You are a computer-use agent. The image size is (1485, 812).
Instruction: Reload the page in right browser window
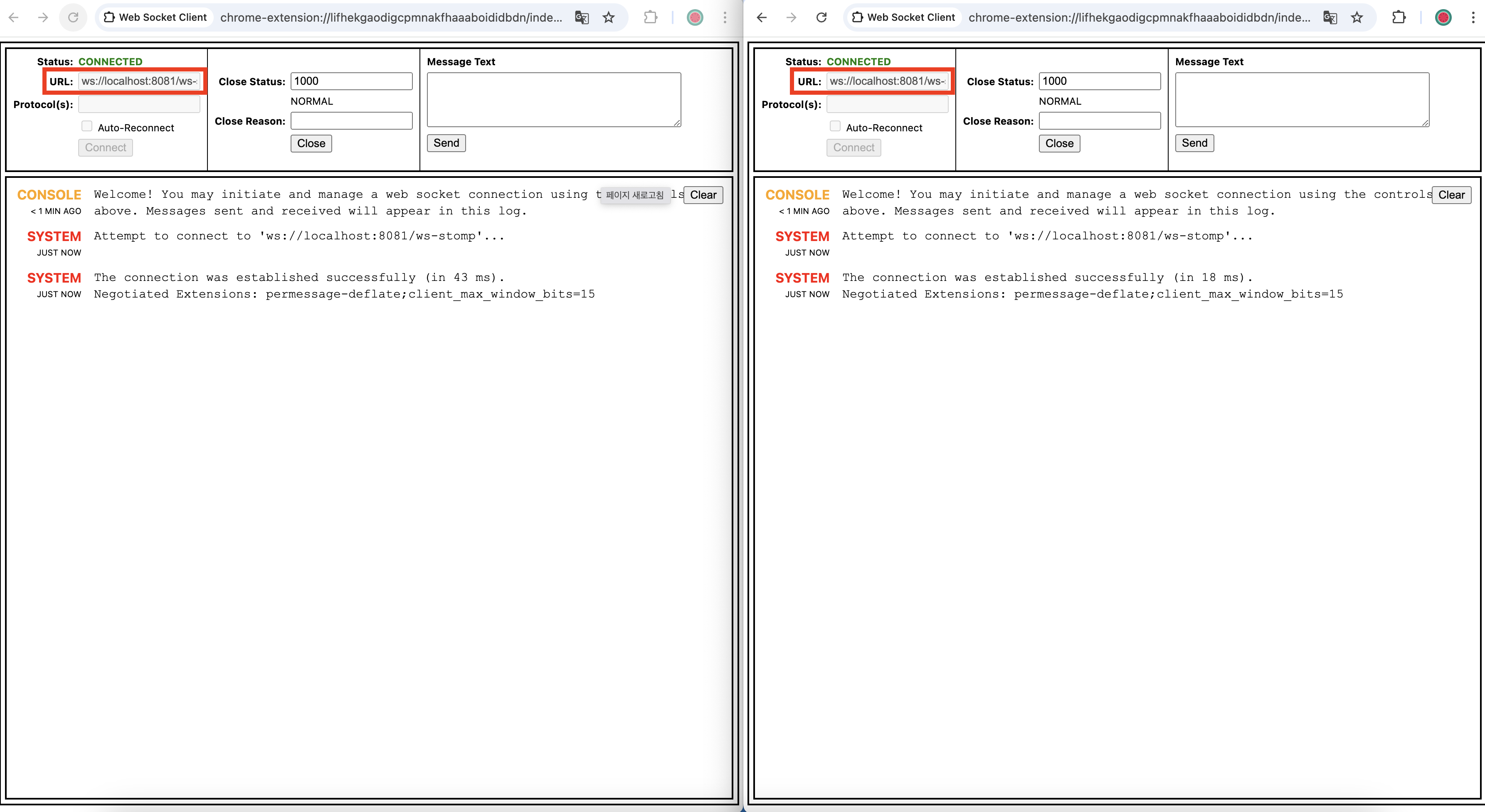pyautogui.click(x=821, y=17)
